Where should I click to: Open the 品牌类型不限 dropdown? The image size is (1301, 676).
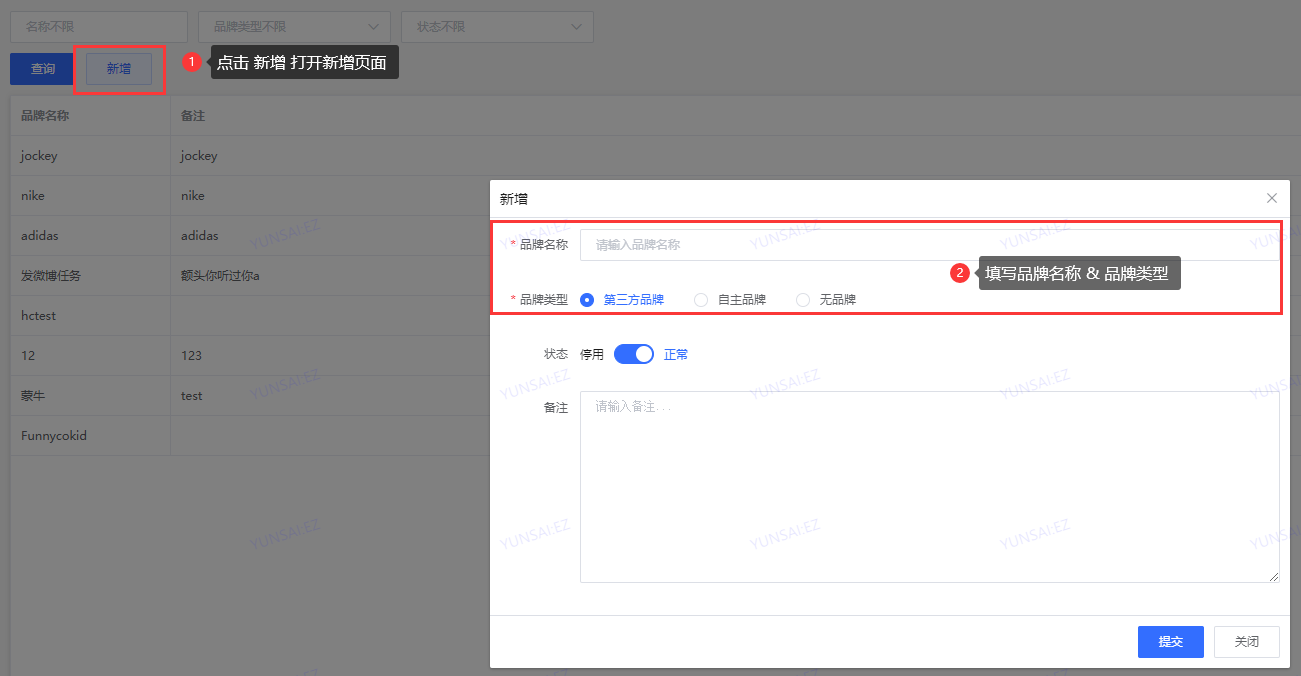(294, 27)
